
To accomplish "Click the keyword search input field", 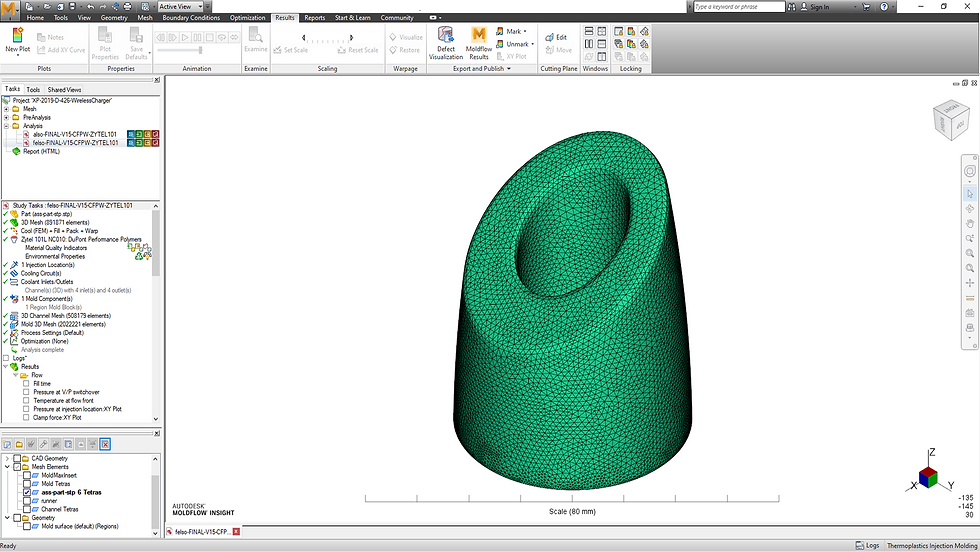I will (x=738, y=7).
